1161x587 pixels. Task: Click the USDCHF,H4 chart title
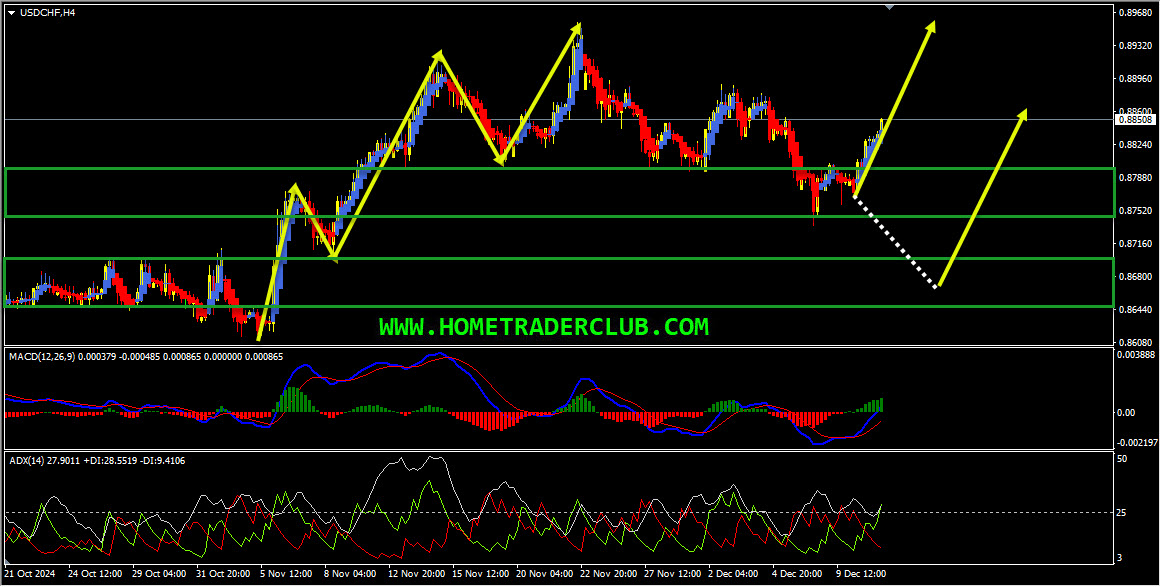click(47, 13)
